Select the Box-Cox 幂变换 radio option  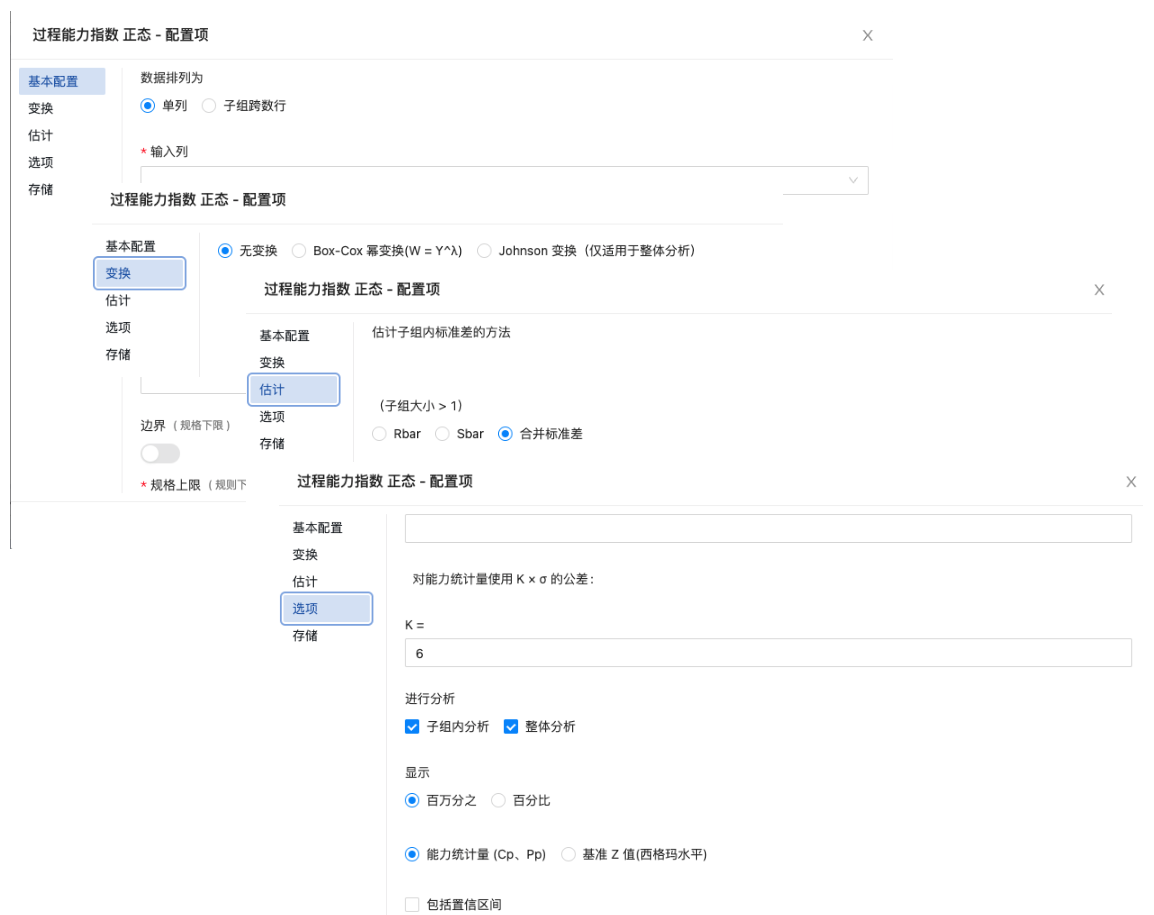coord(298,251)
